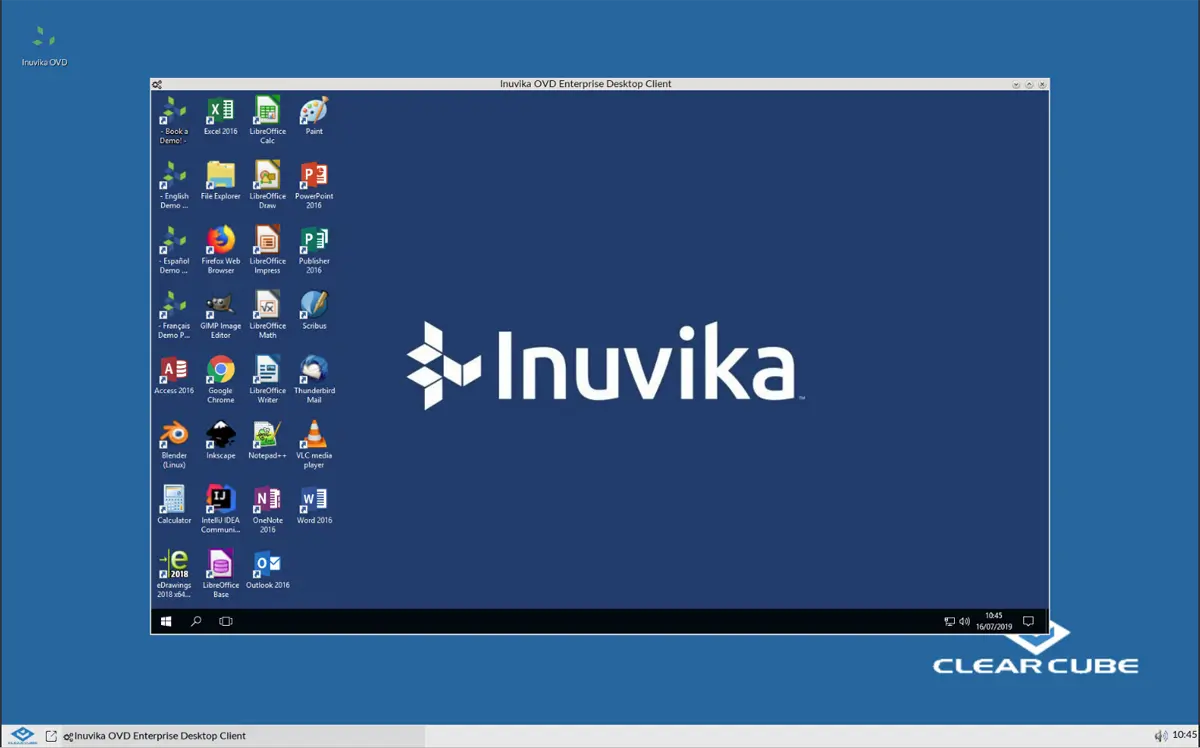Click the network icon in Windows tray

click(949, 622)
